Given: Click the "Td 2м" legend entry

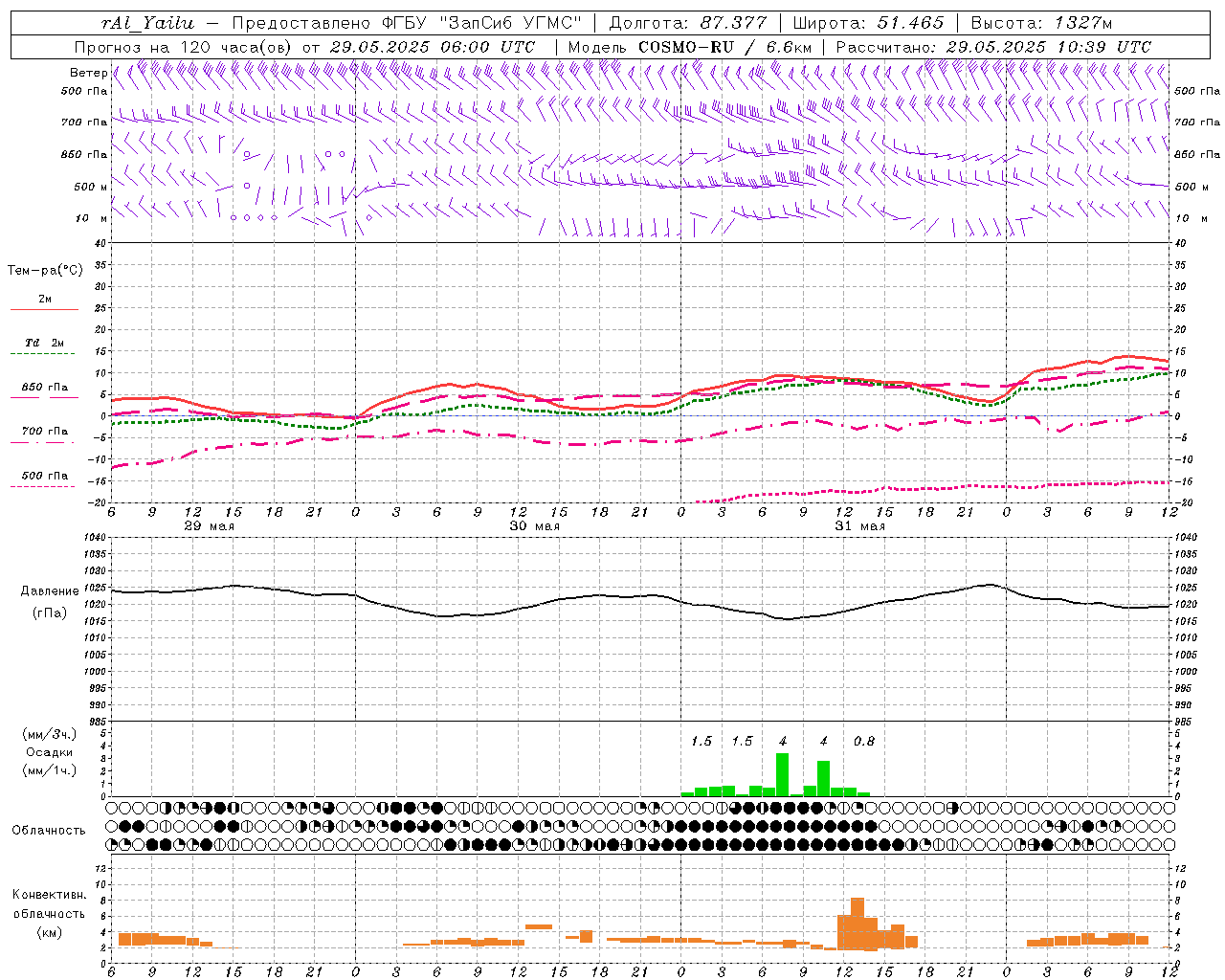Looking at the screenshot, I should point(44,343).
